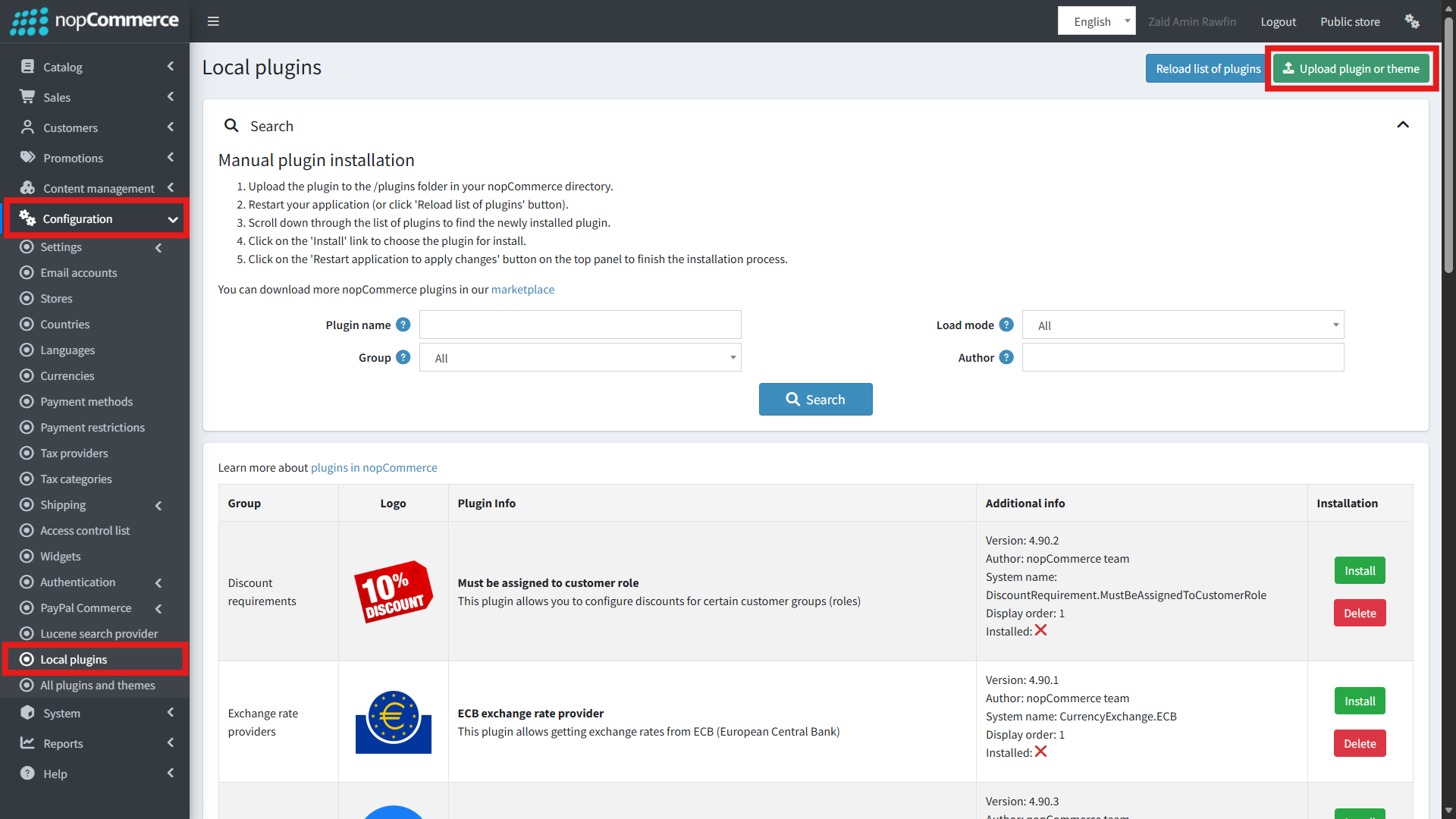
Task: Click the Content management cubes icon
Action: pyautogui.click(x=27, y=187)
